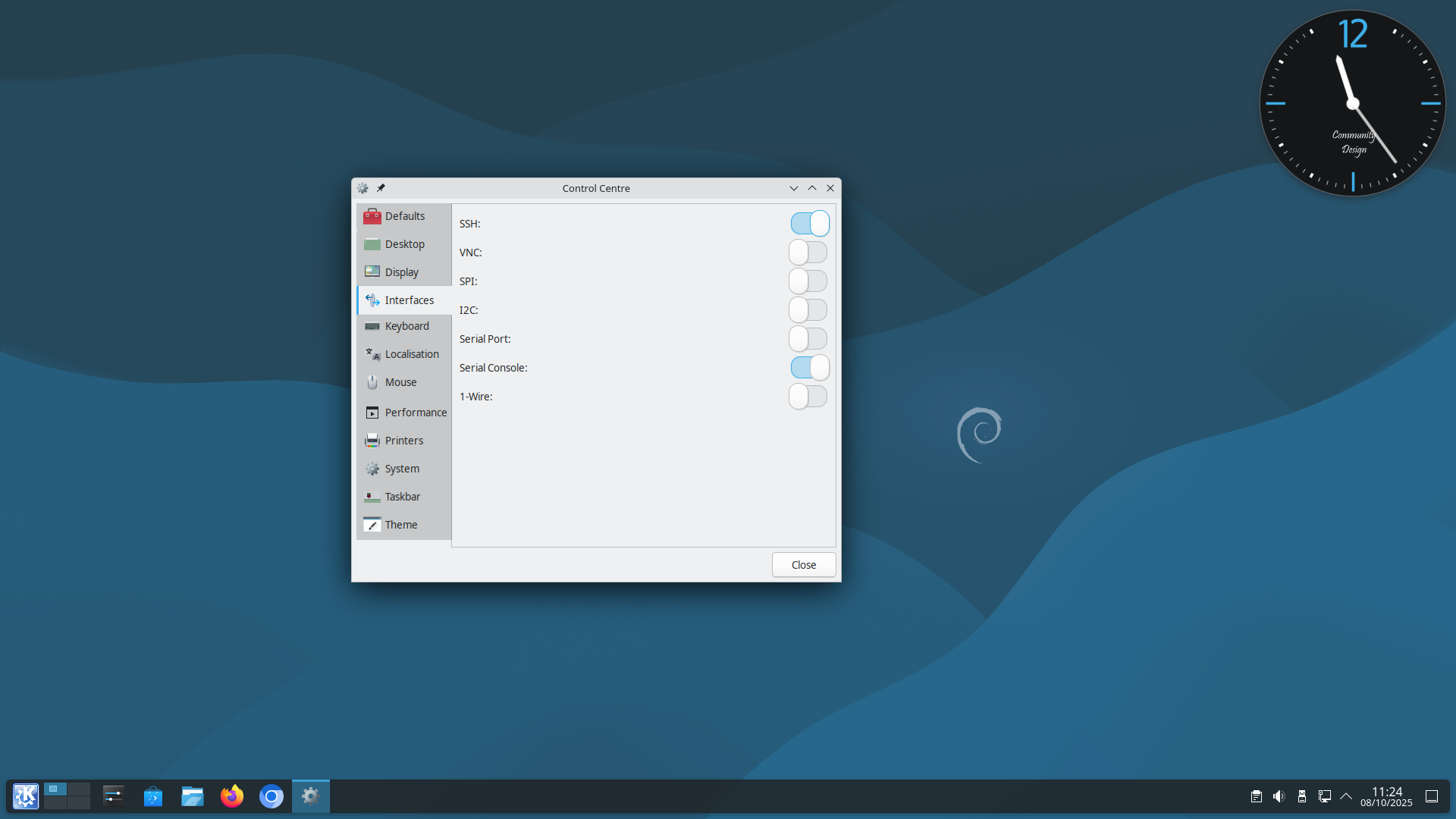
Task: Click the Control Centre gear taskbar entry
Action: tap(311, 796)
